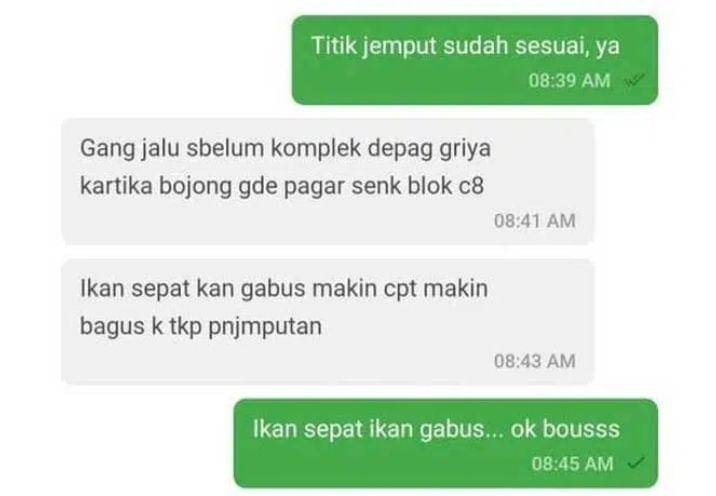Tap the 'Titik jemput sudah sesuai, ya' message
Screen dimensions: 716x496
(x=475, y=60)
